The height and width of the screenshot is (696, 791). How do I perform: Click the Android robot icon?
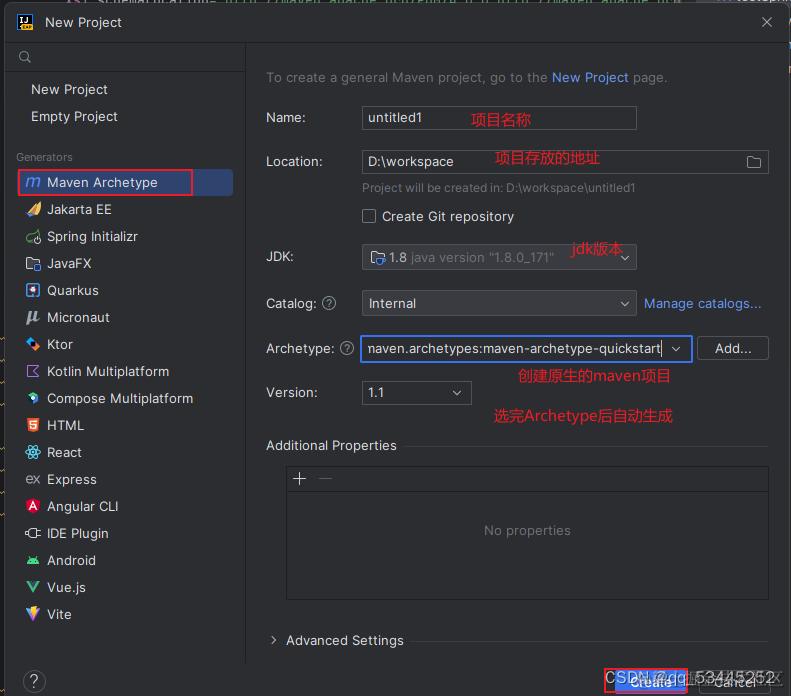(x=33, y=560)
